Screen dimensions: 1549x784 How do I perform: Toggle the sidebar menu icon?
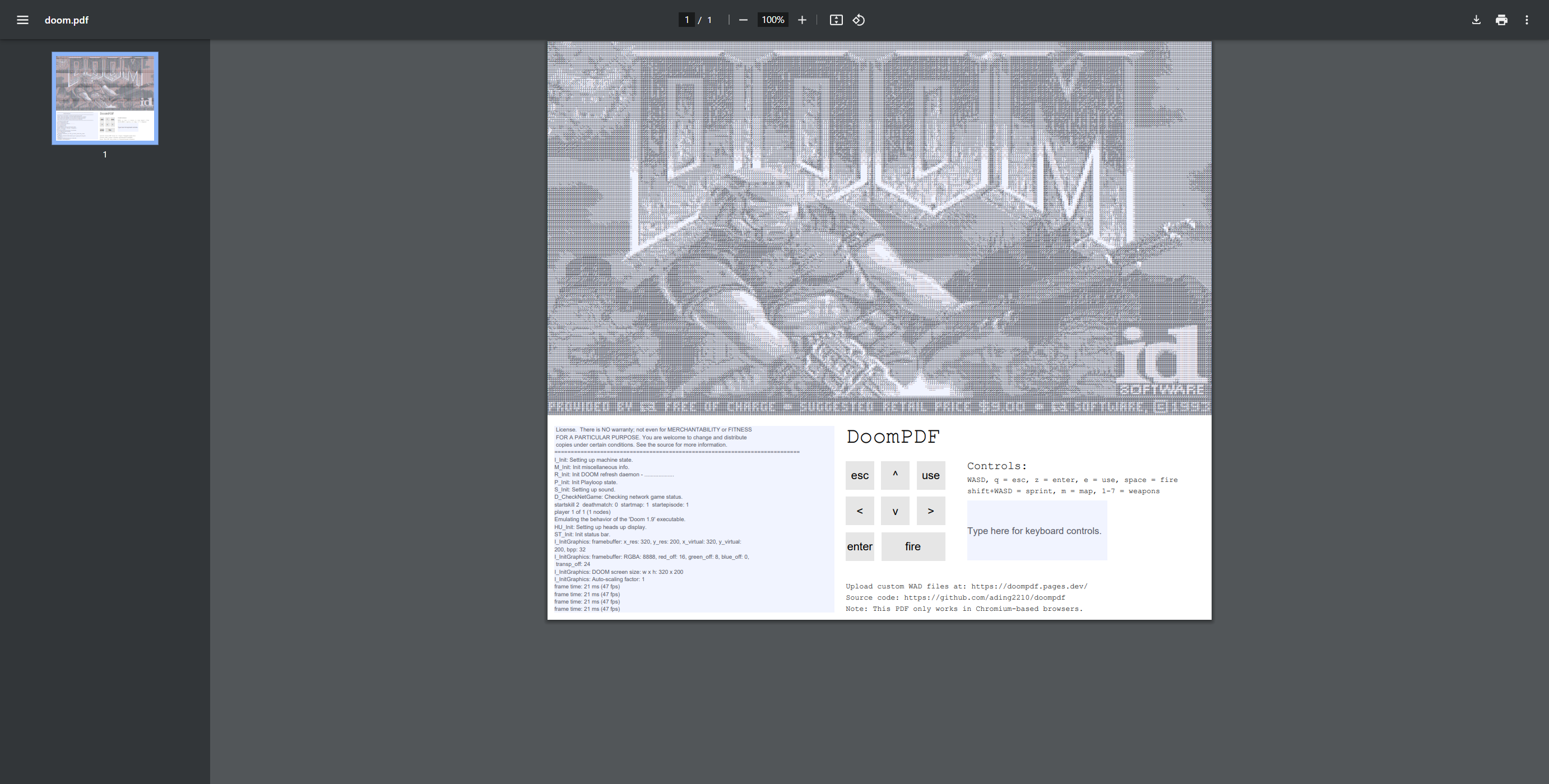tap(22, 20)
